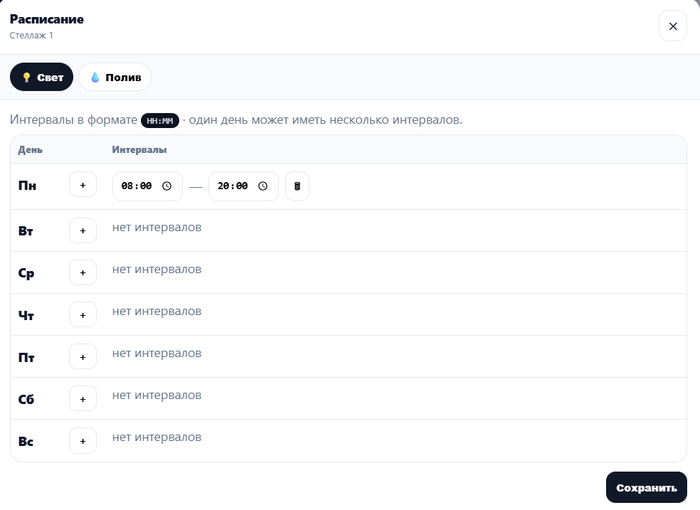Switch to the Полив tab
700x510 pixels.
[115, 77]
